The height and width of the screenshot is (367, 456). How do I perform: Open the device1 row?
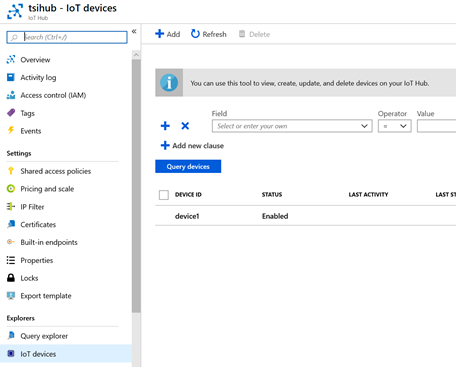tap(305, 216)
